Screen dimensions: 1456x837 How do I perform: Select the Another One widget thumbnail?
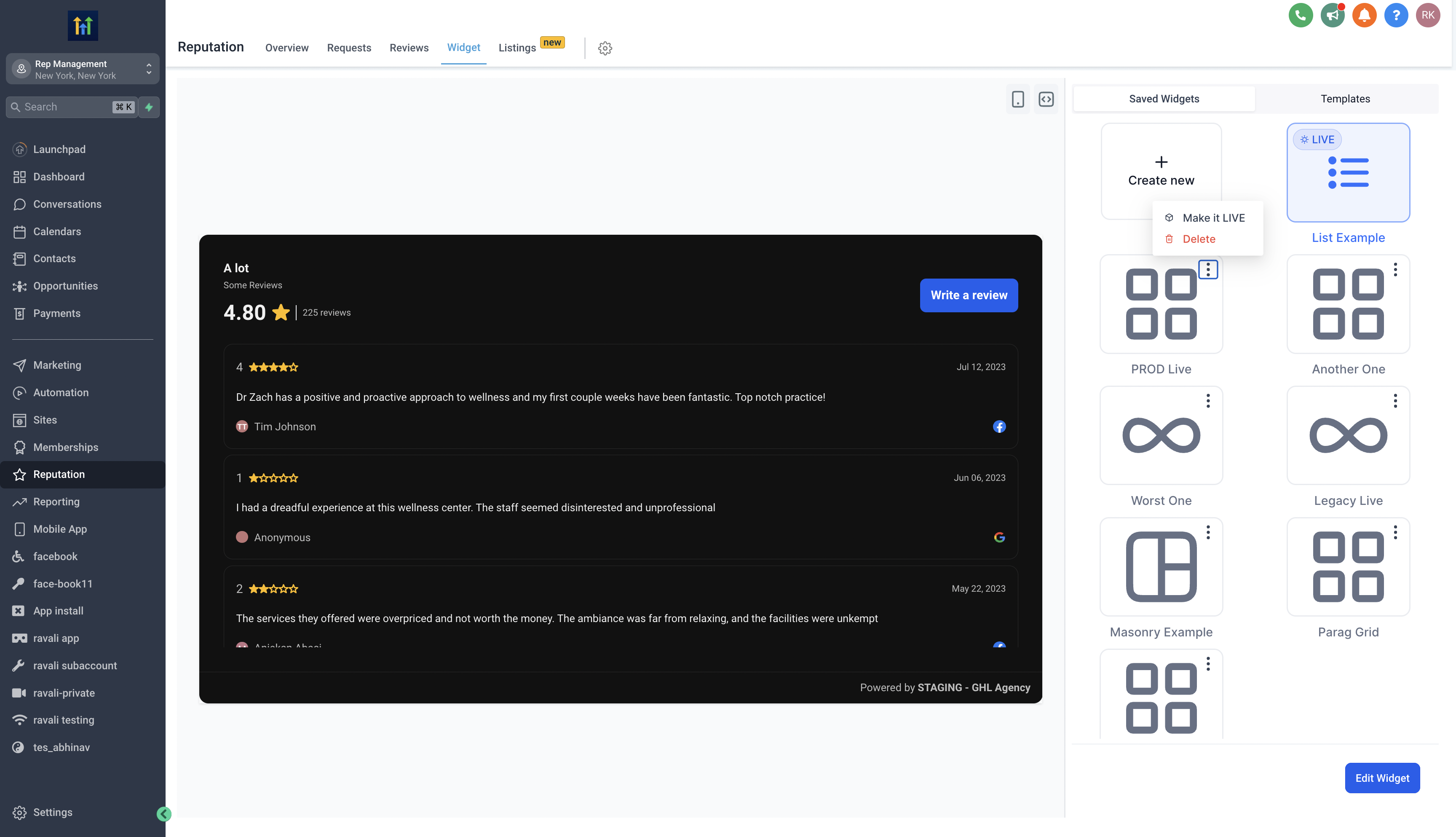coord(1348,304)
